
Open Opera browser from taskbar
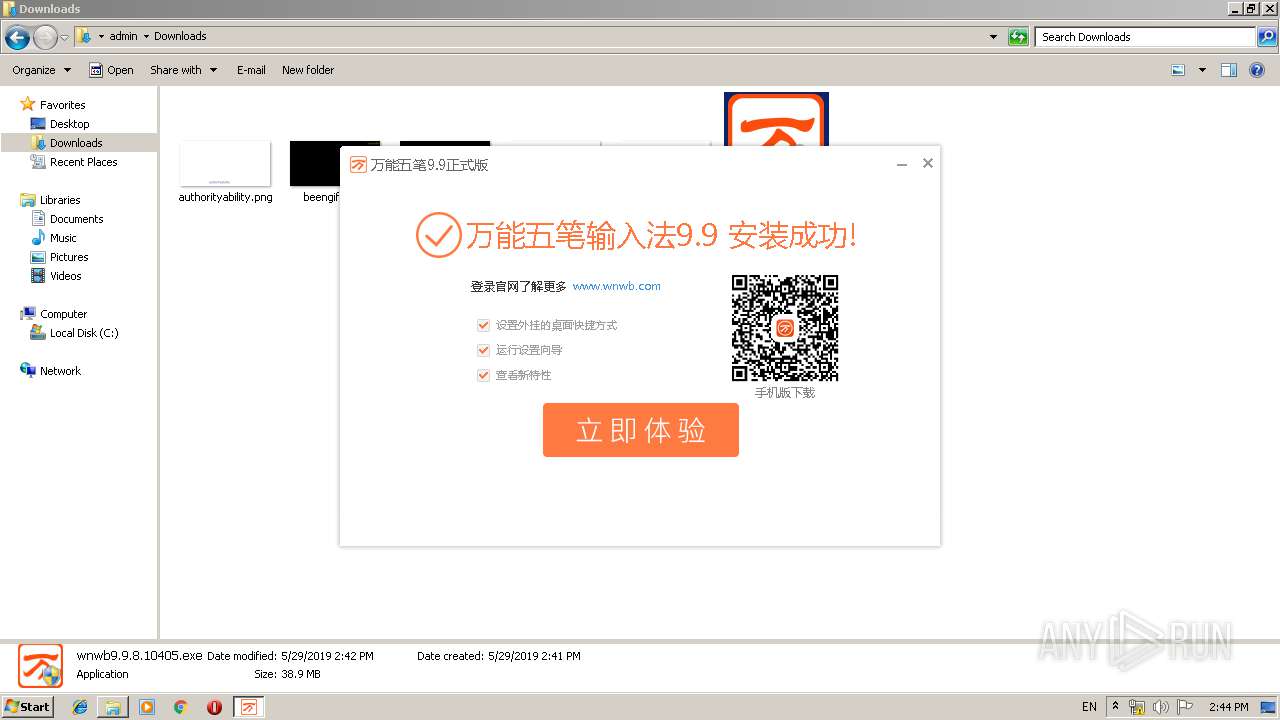[214, 707]
